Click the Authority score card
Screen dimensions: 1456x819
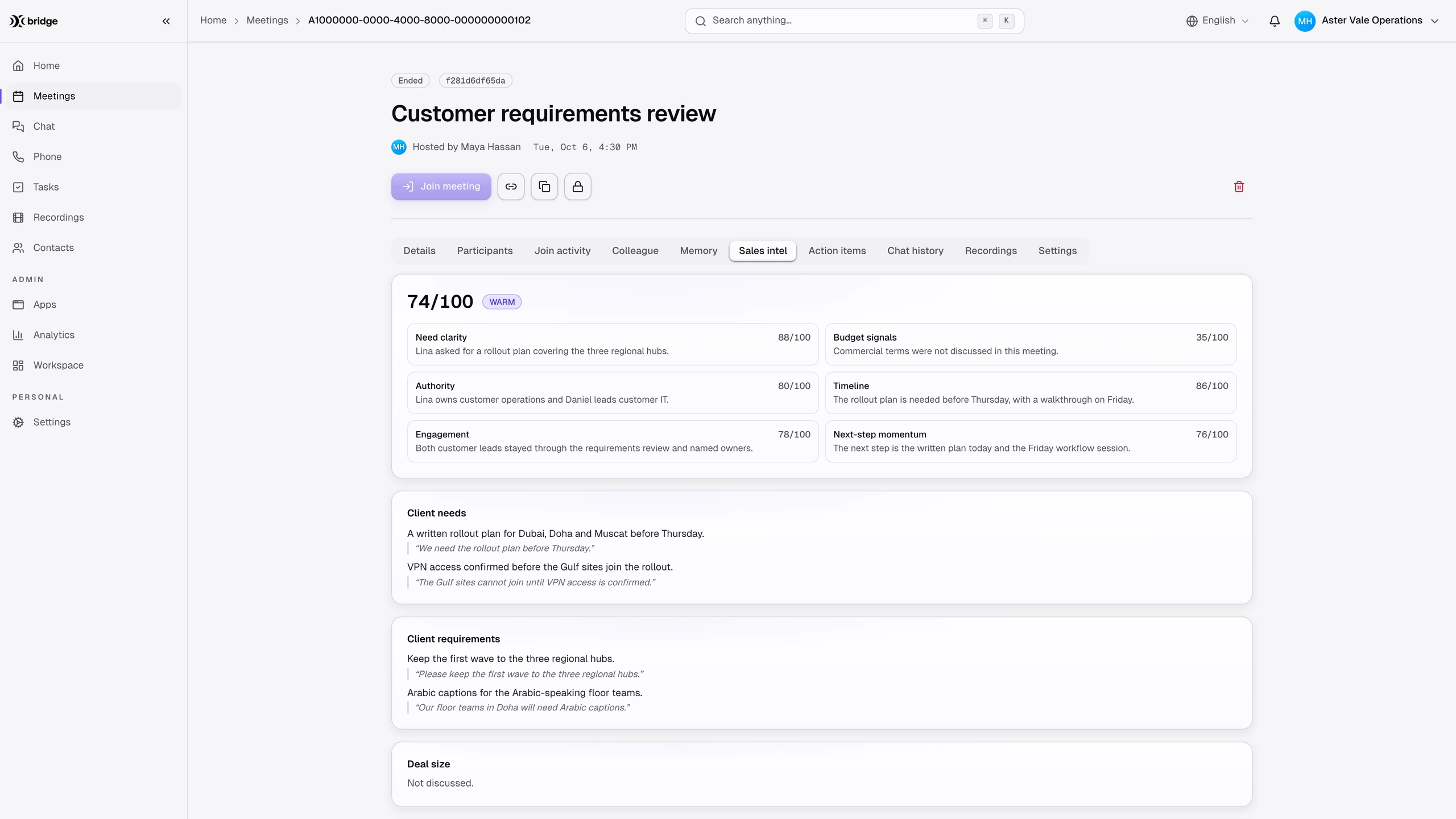point(613,393)
